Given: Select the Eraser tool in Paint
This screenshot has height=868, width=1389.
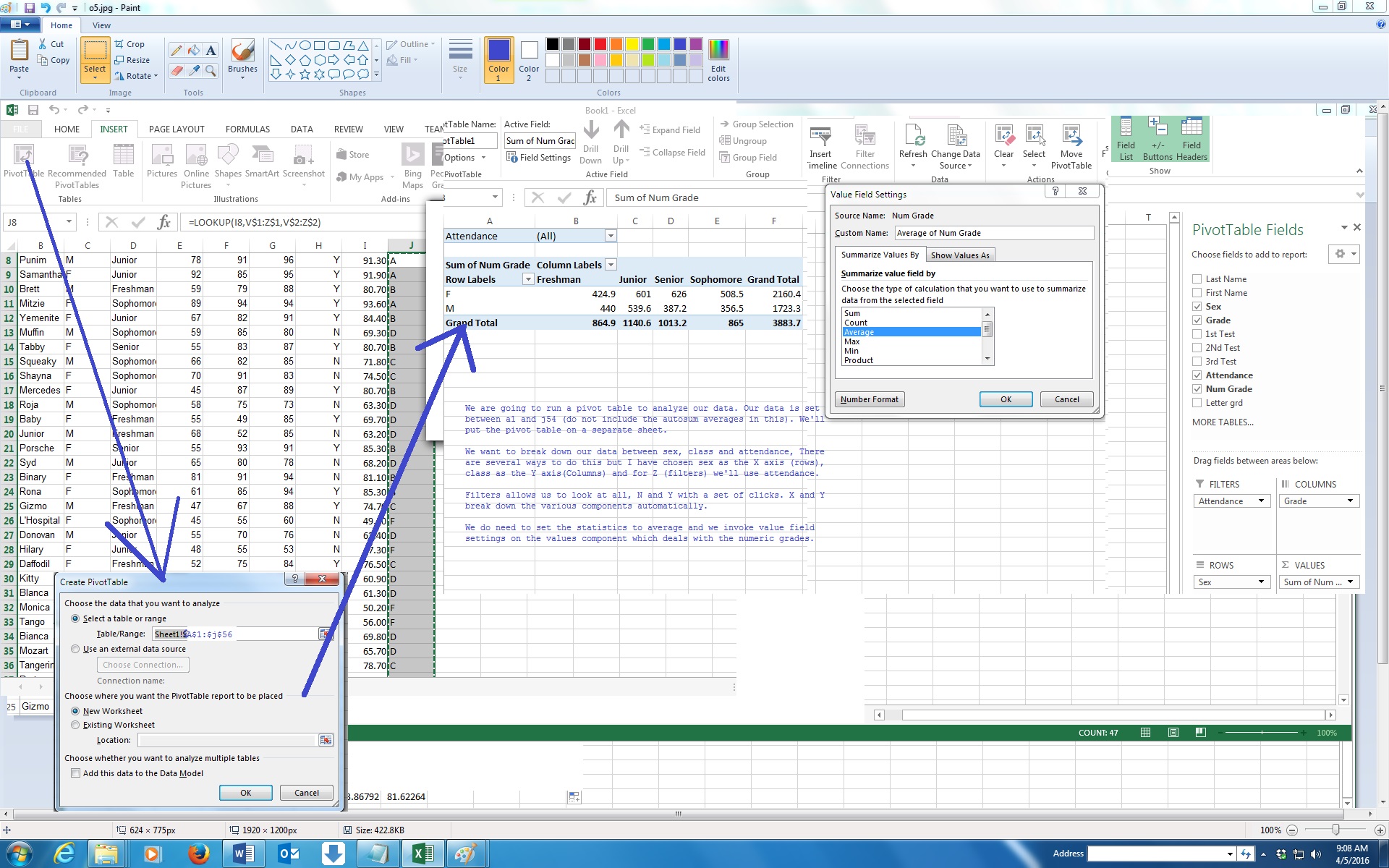Looking at the screenshot, I should coord(176,70).
